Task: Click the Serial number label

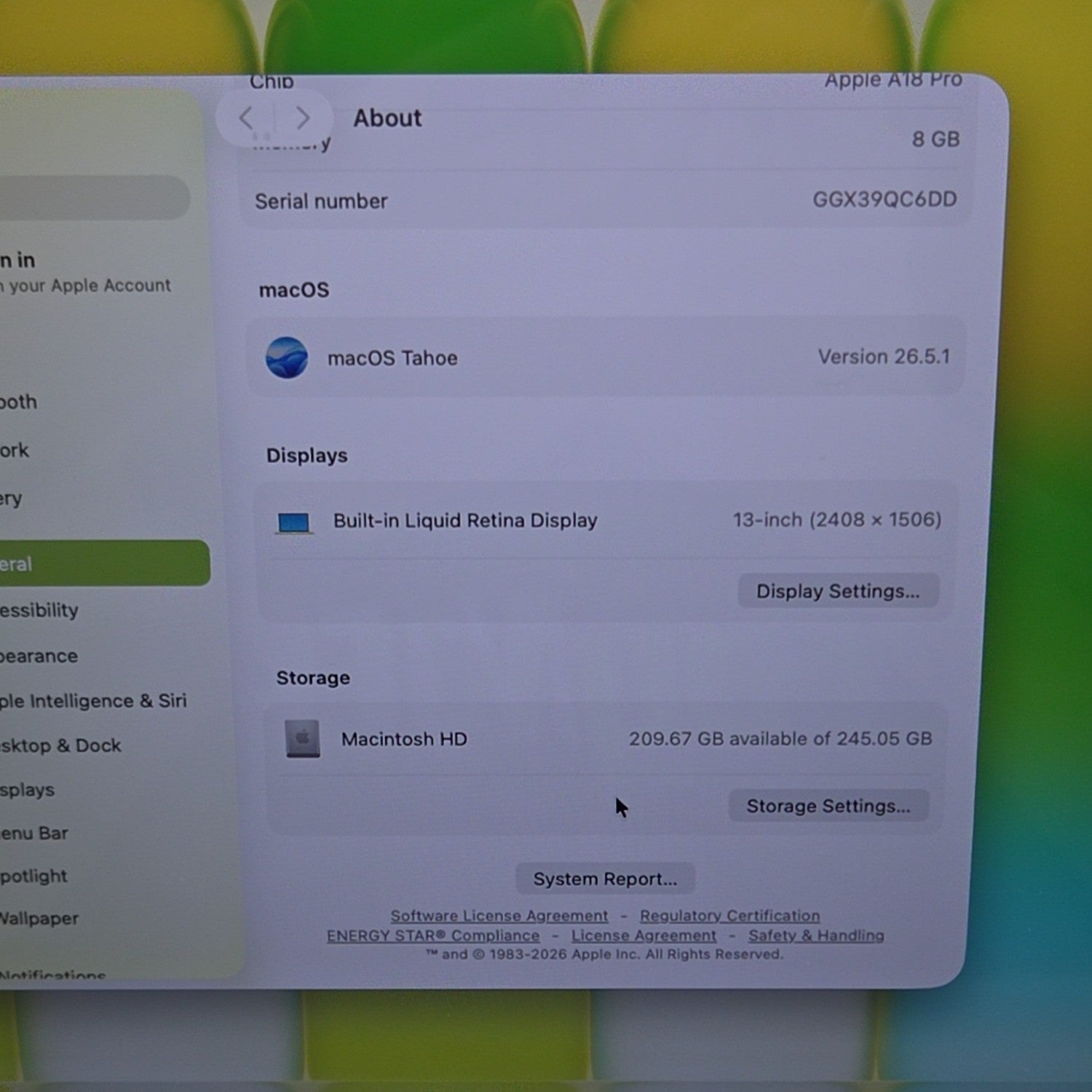Action: tap(321, 201)
